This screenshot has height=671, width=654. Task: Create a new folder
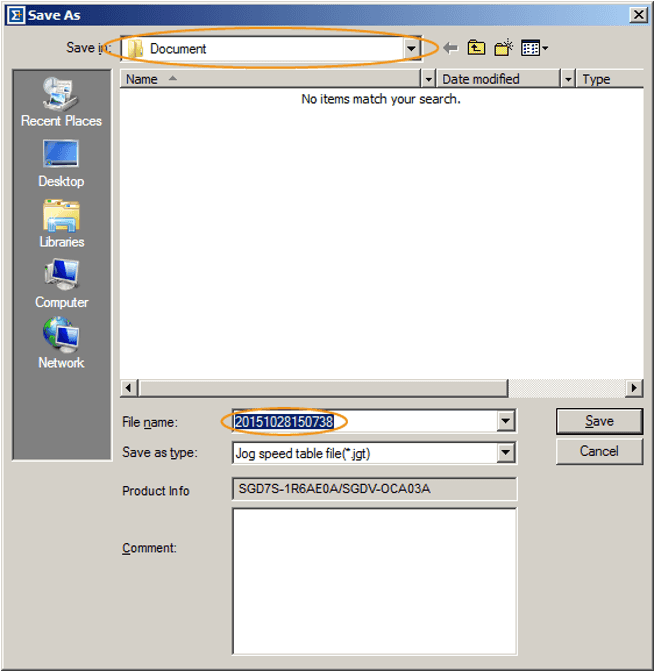pos(504,48)
